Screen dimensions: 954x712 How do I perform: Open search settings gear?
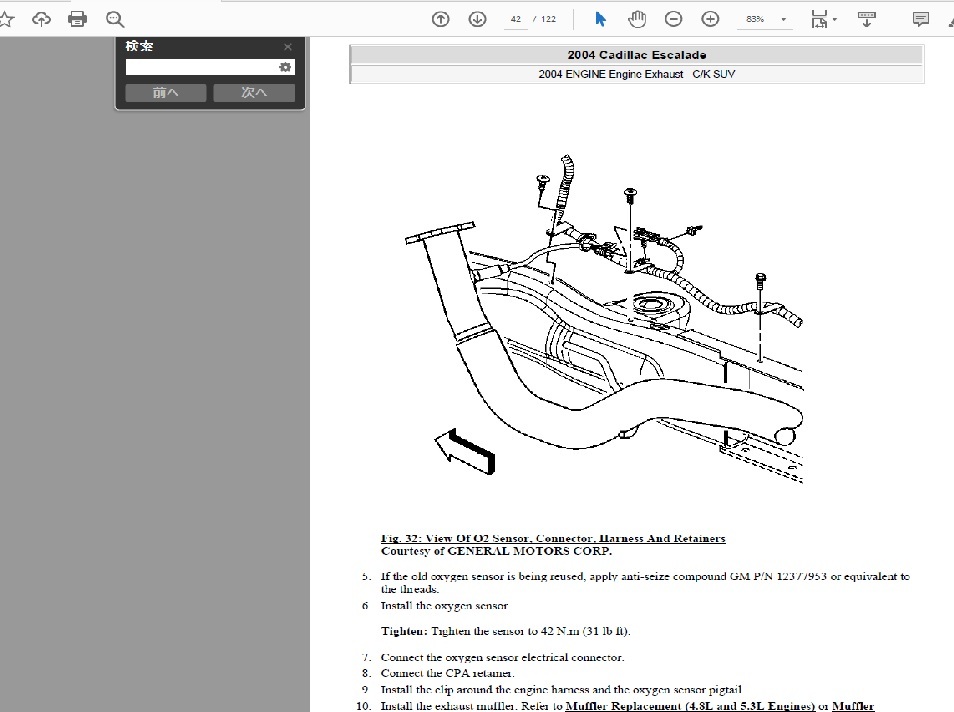pyautogui.click(x=285, y=67)
